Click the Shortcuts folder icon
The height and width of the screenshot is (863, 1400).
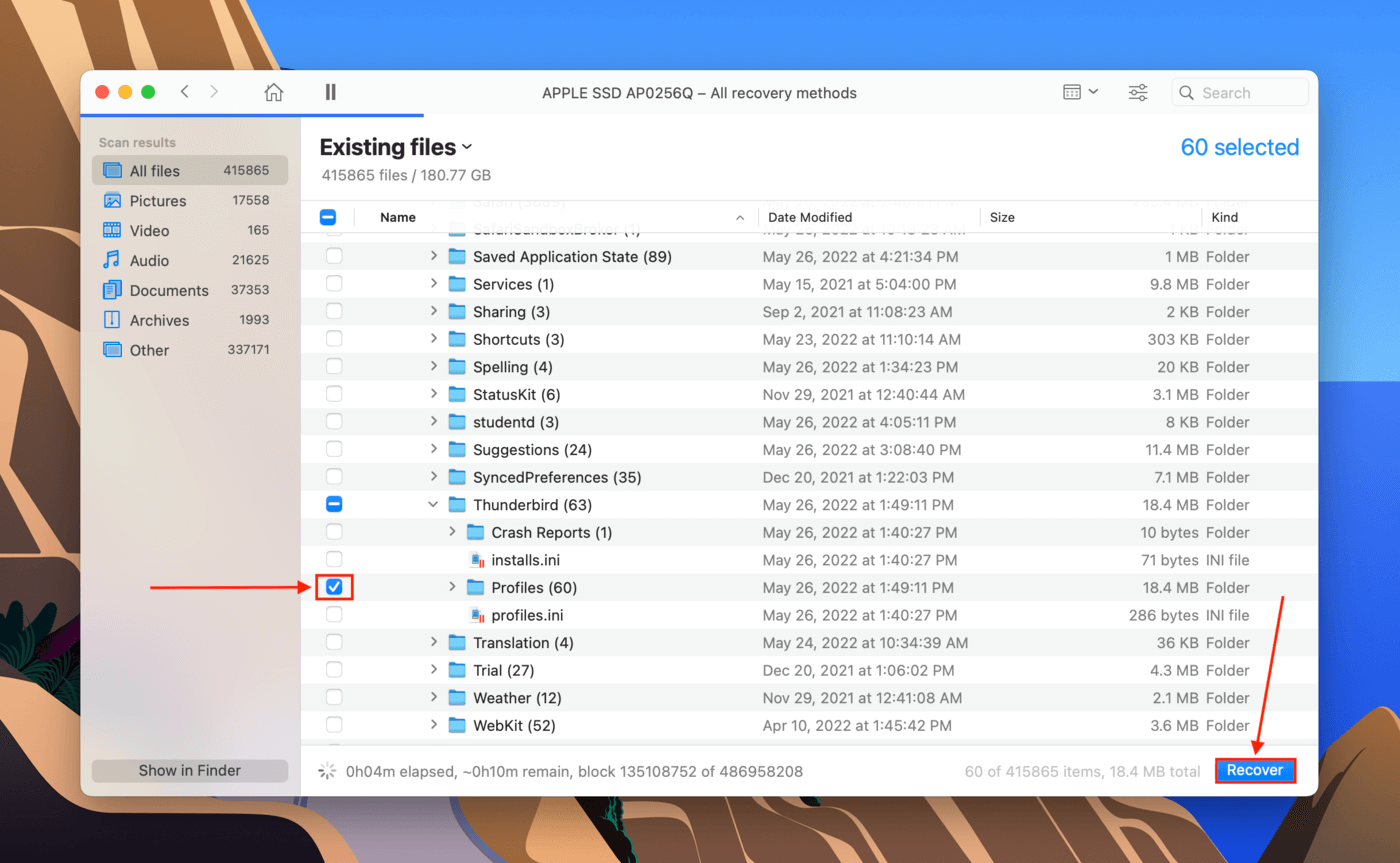click(457, 339)
